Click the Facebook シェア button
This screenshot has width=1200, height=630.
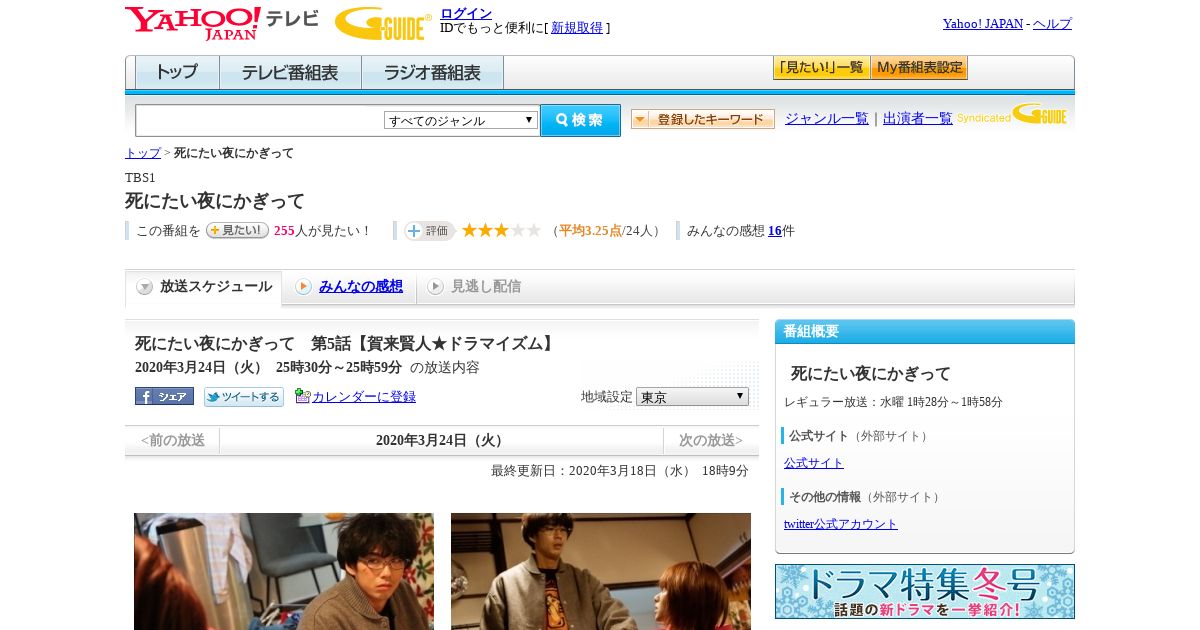pyautogui.click(x=164, y=396)
